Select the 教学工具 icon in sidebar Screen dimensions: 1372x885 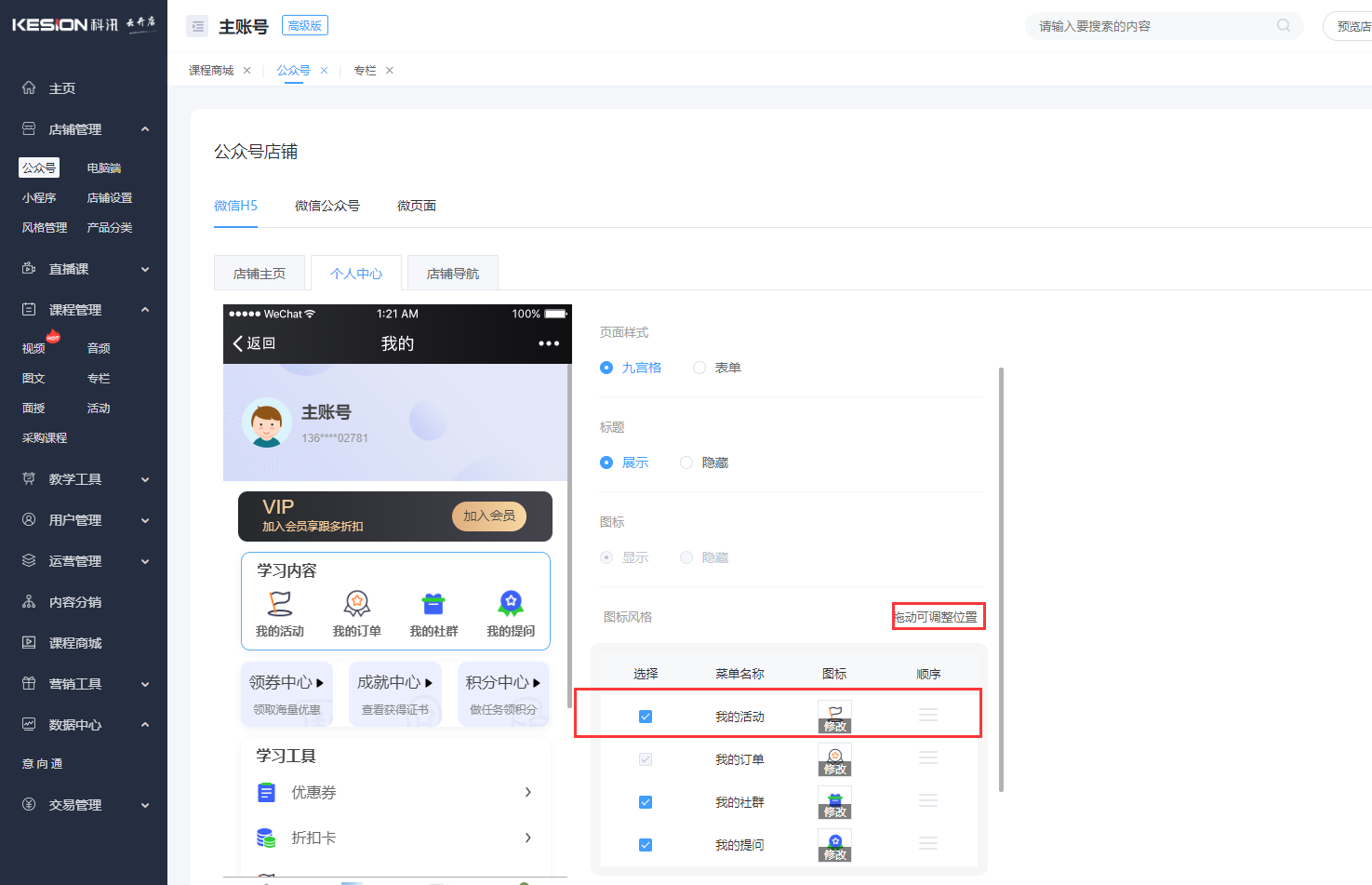coord(27,478)
